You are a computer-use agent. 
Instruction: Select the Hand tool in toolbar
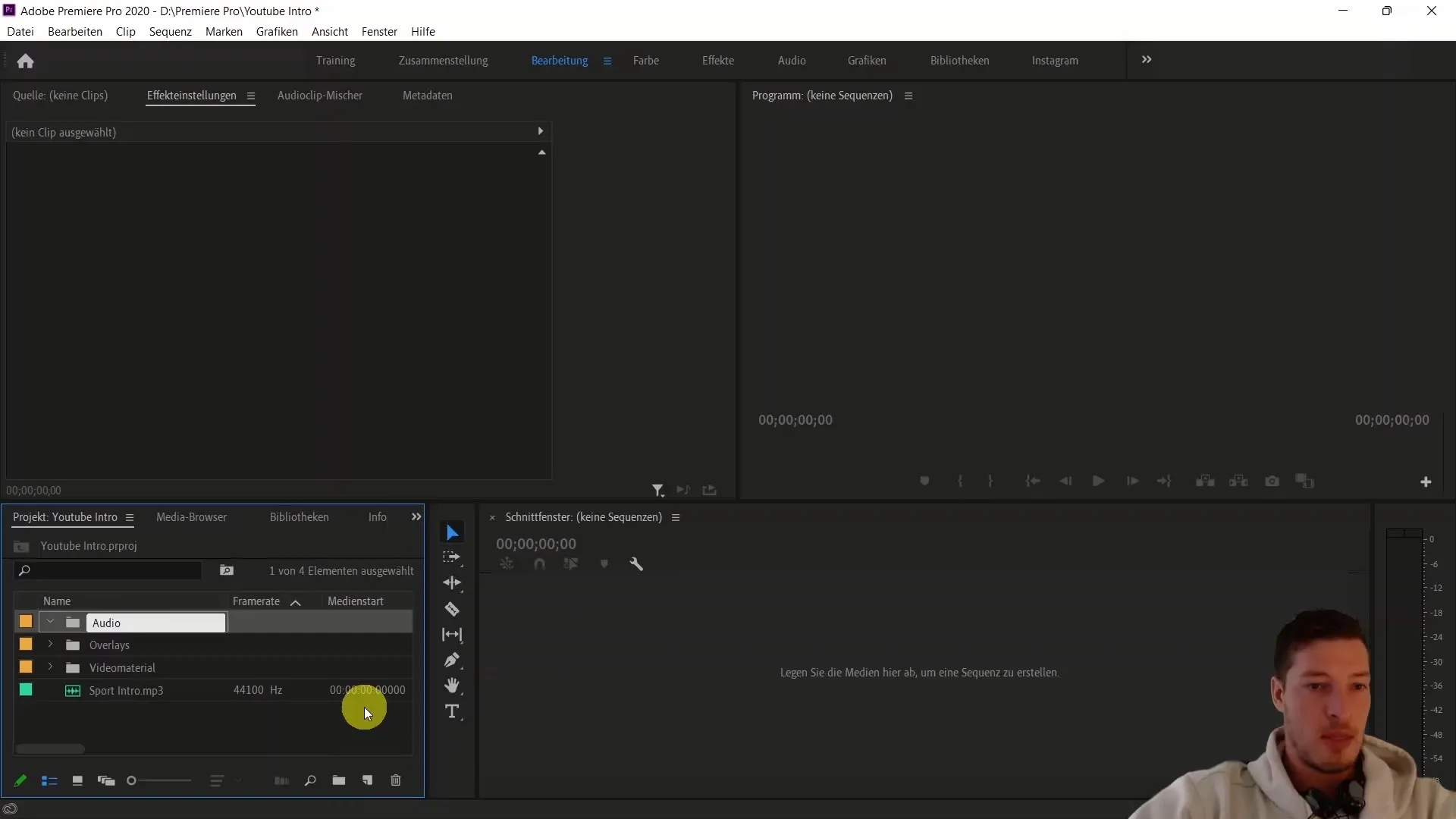(451, 686)
